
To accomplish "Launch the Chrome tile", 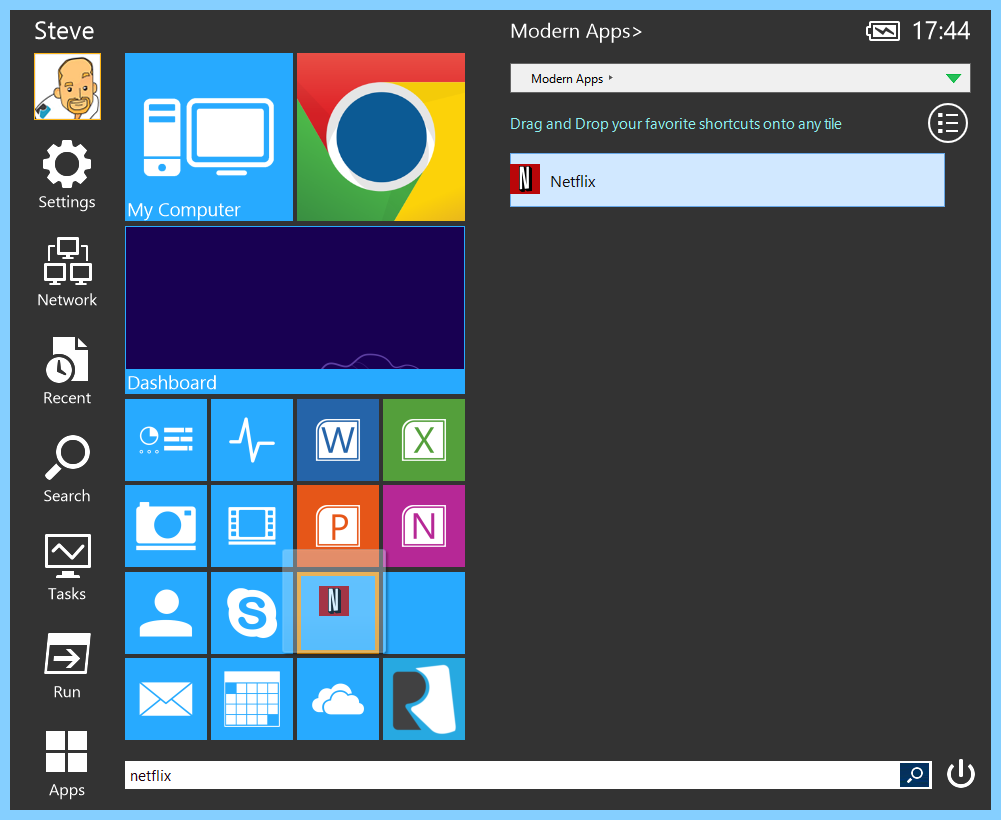I will pyautogui.click(x=380, y=137).
